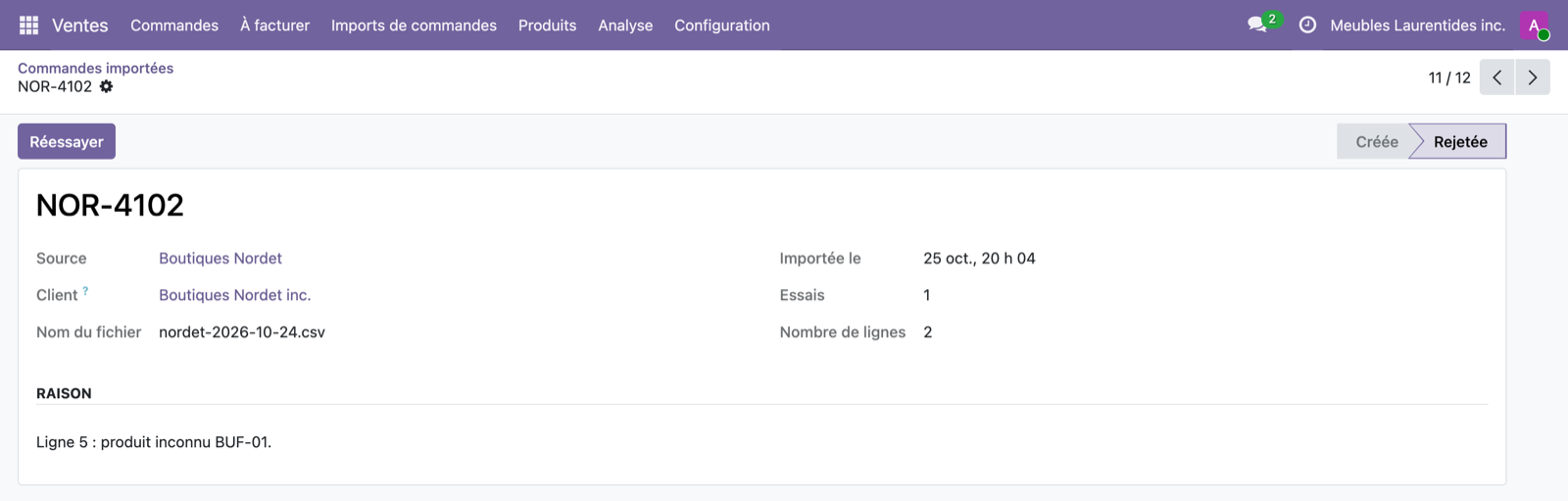Open the Boutiques Nordet inc. client link
Viewport: 1568px width, 501px height.
point(235,295)
